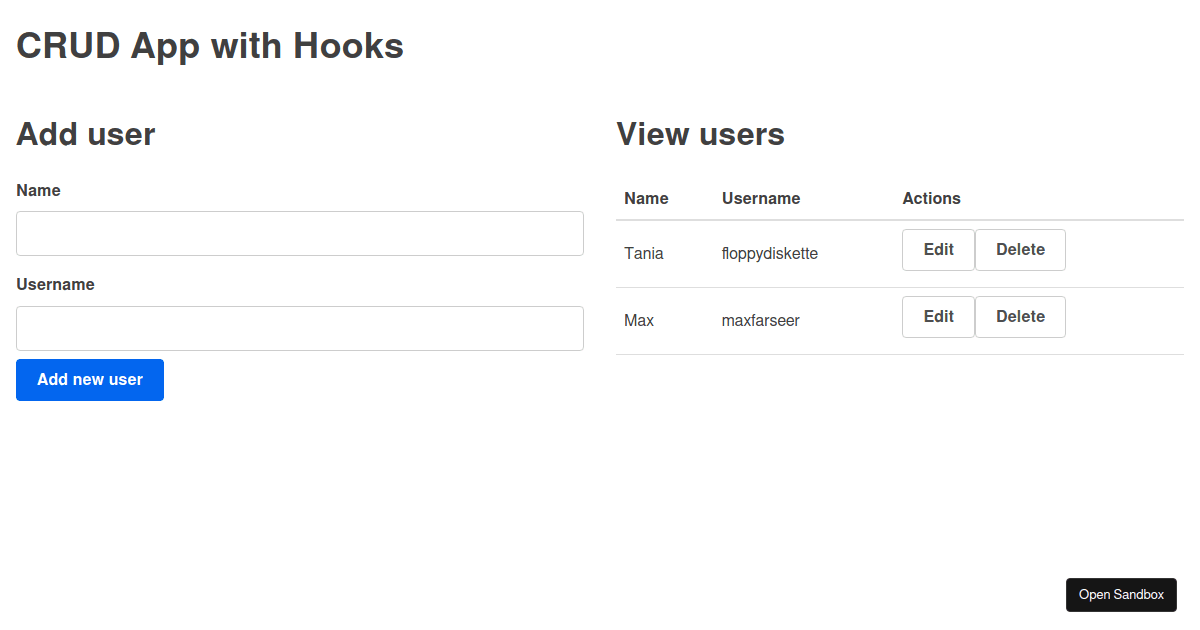The height and width of the screenshot is (630, 1200).
Task: Click the CRUD App with Hooks title
Action: click(x=209, y=45)
